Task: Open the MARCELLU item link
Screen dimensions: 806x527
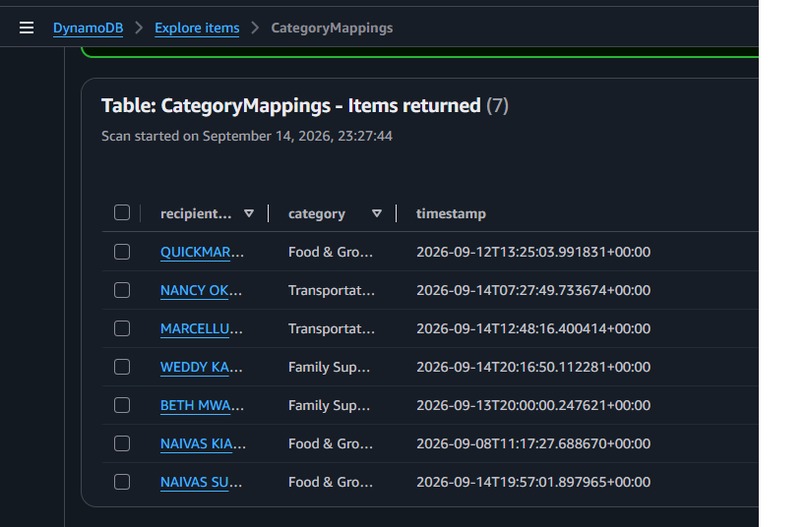Action: (202, 329)
